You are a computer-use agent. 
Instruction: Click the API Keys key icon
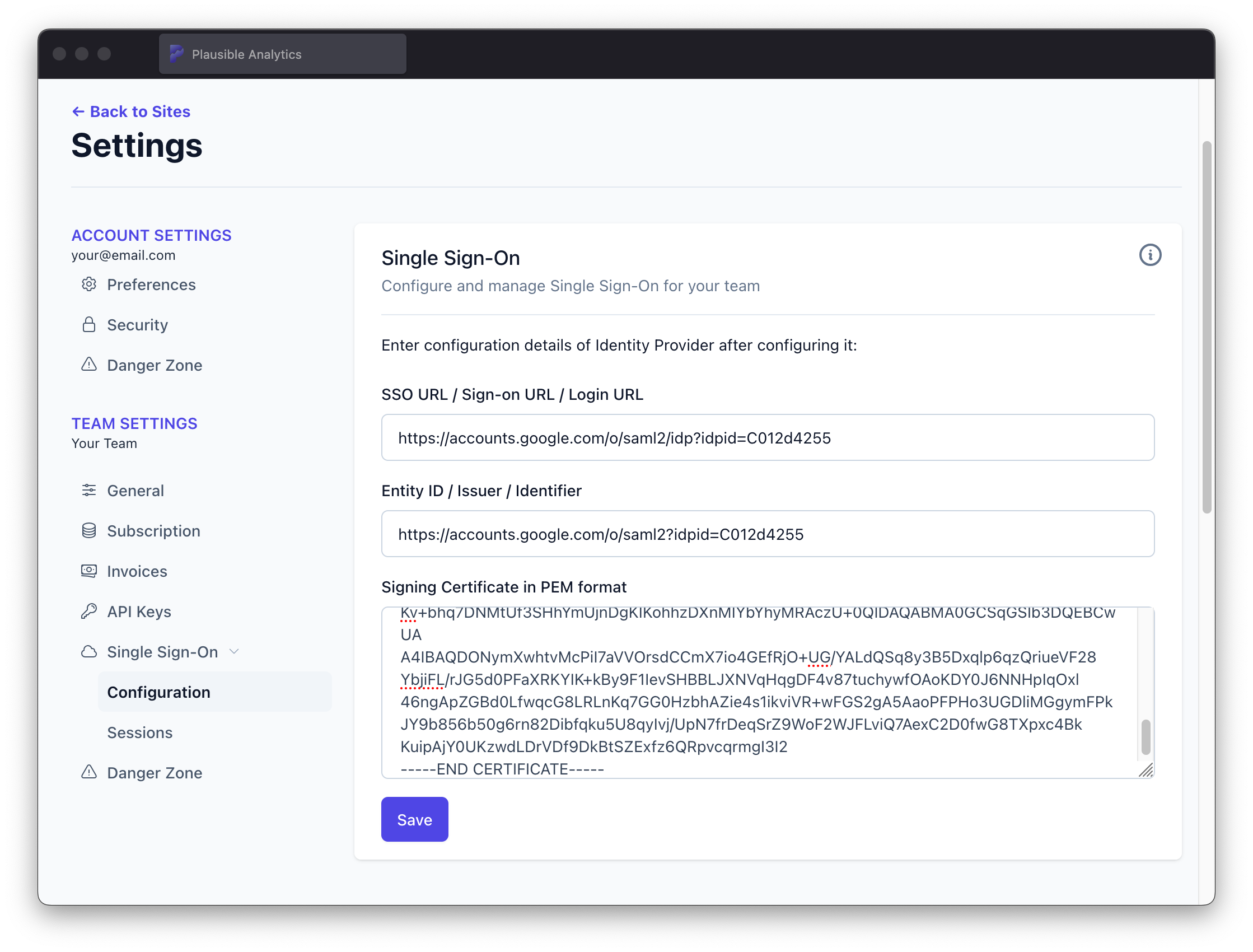pyautogui.click(x=89, y=611)
